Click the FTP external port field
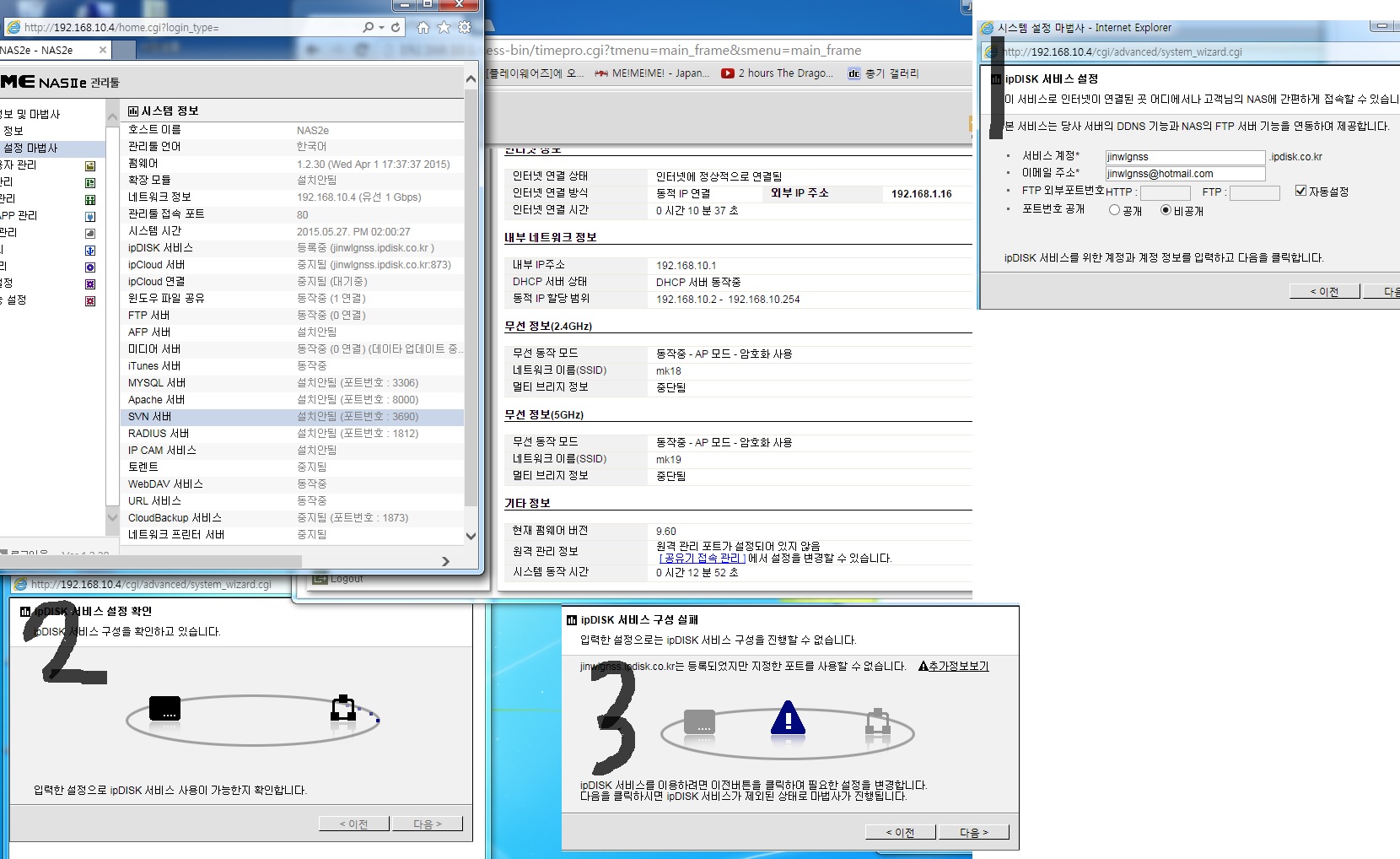The image size is (1400, 859). coord(1254,192)
